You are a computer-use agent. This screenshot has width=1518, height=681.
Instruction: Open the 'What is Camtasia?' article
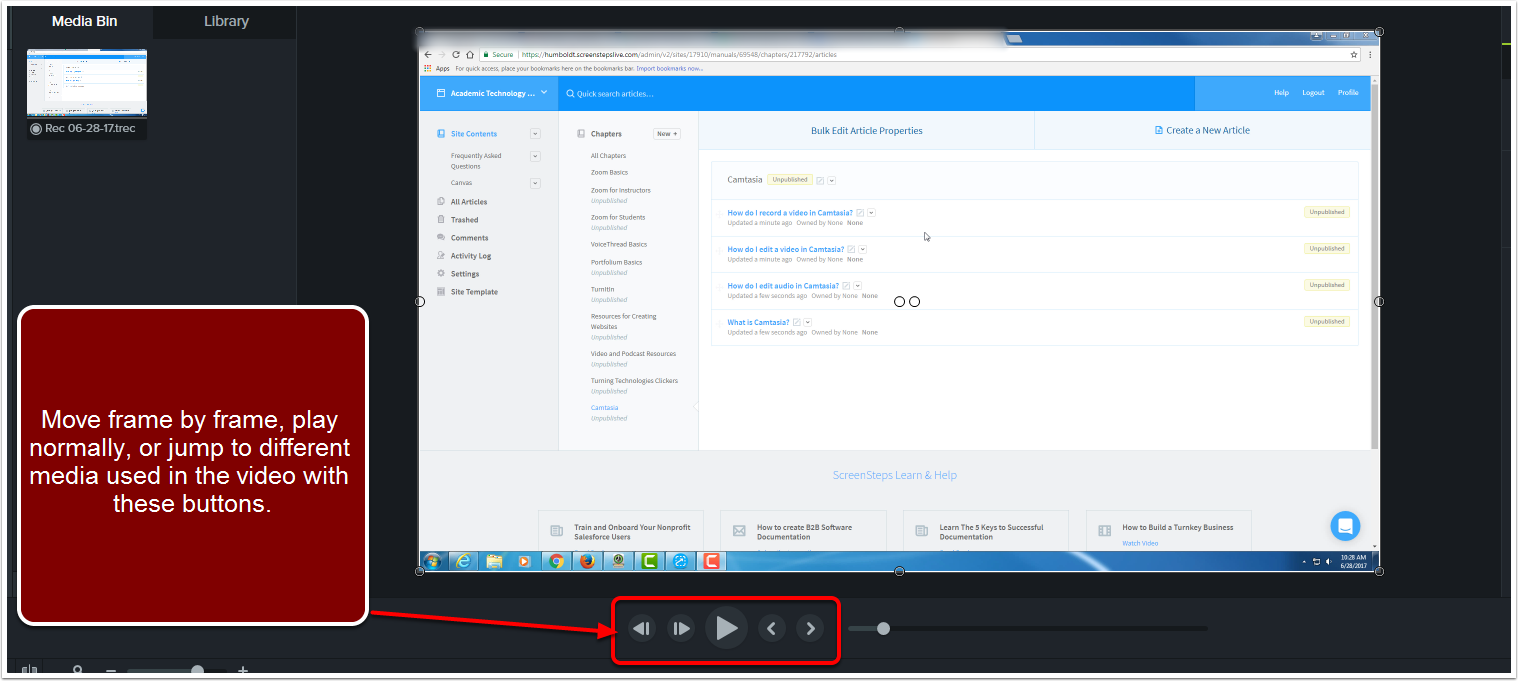coord(758,322)
